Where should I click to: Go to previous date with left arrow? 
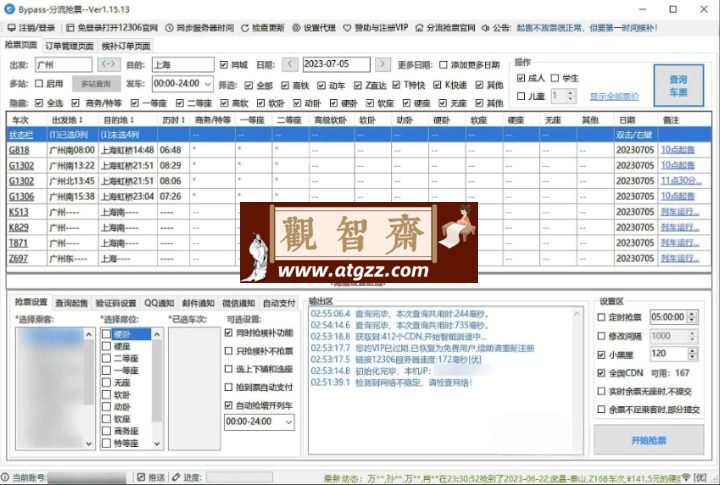tap(290, 64)
